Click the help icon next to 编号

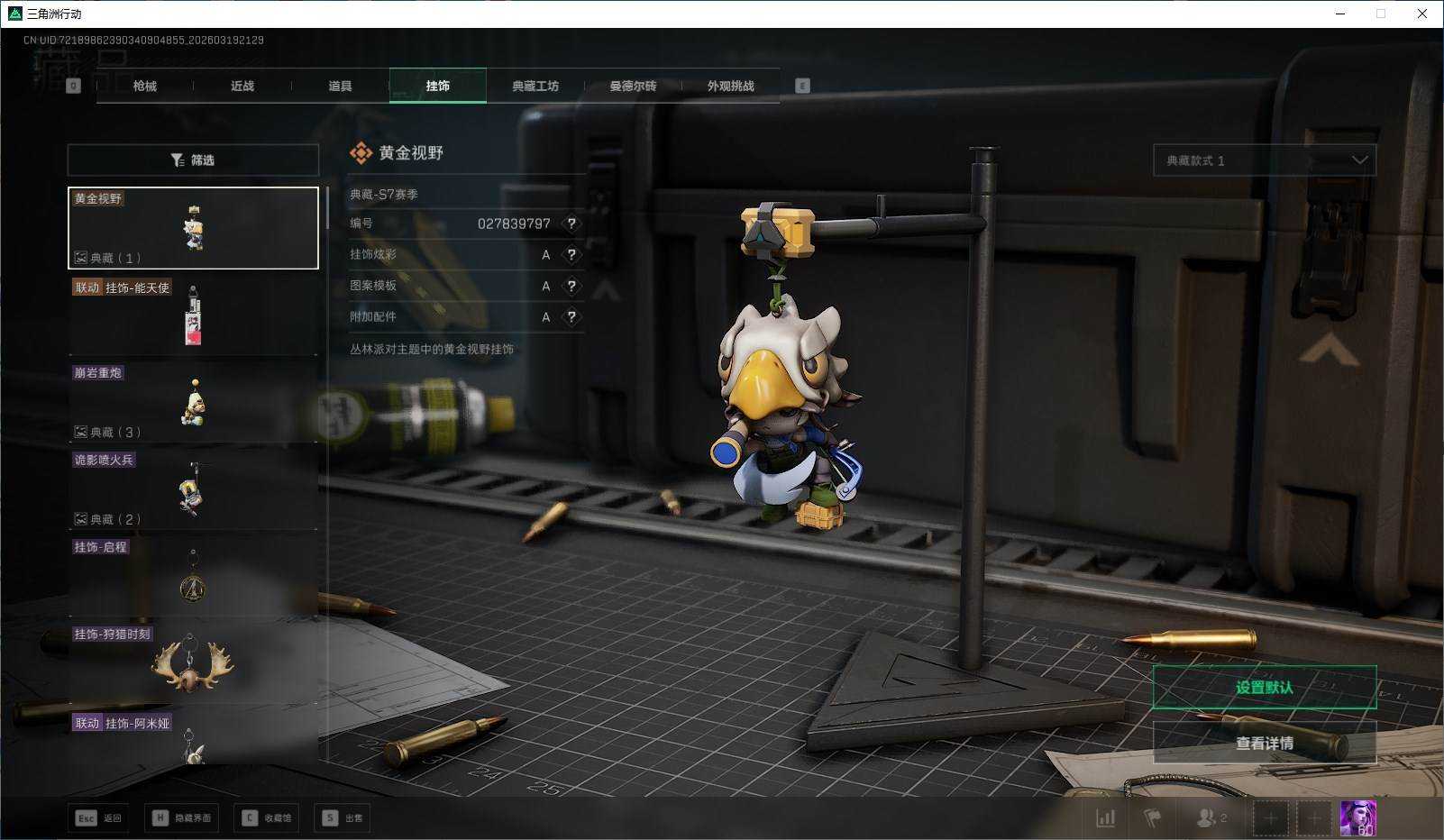(571, 224)
